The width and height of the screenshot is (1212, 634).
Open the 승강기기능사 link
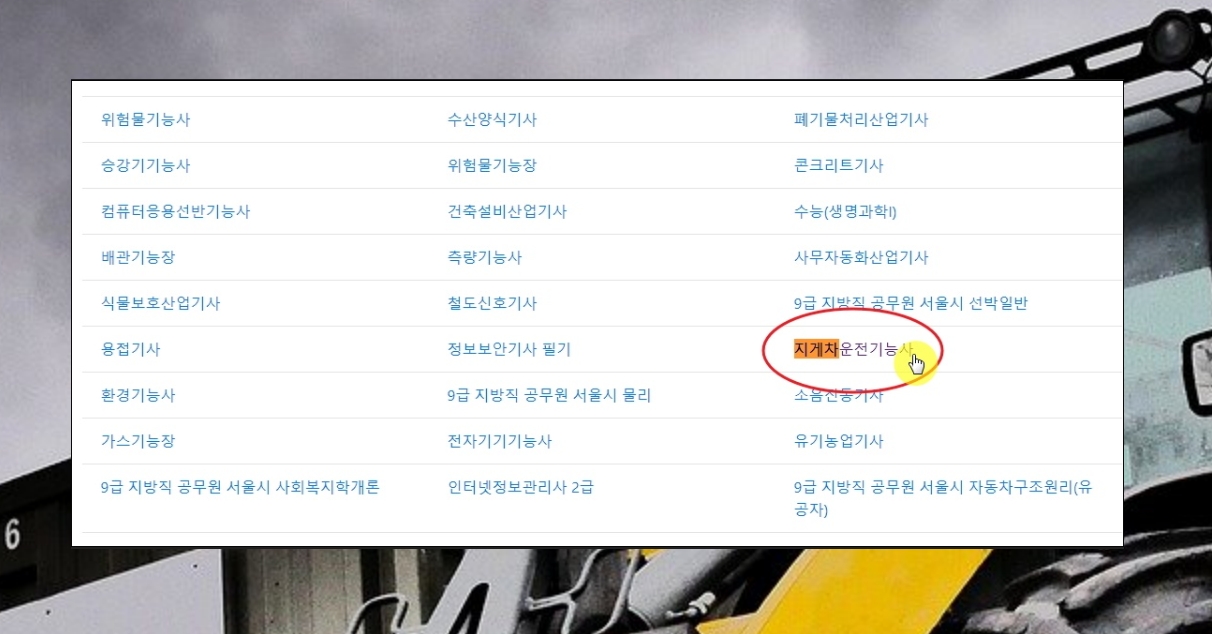[x=146, y=166]
